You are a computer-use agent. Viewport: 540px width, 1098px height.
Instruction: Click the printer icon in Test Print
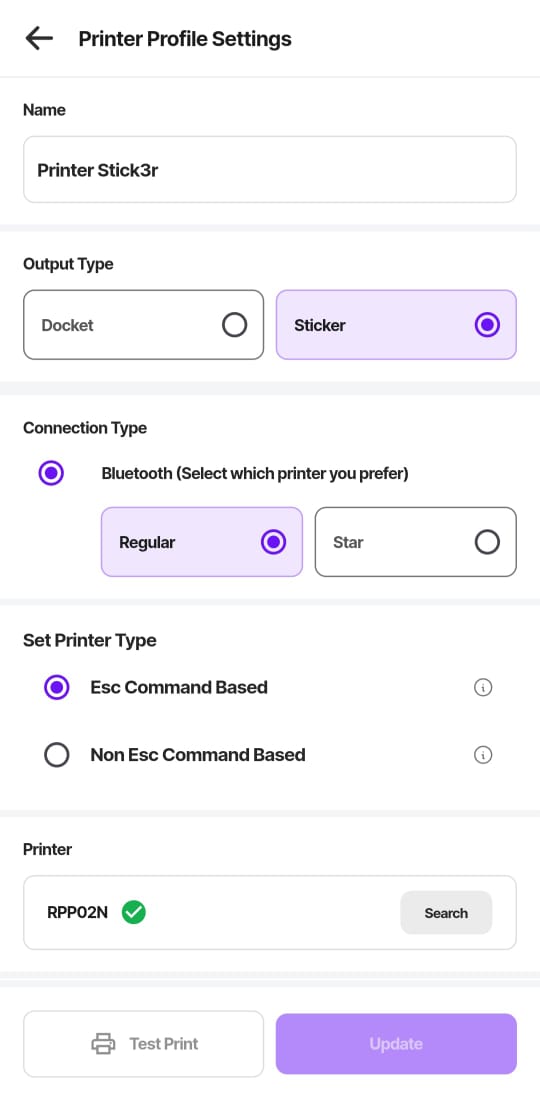tap(103, 1043)
